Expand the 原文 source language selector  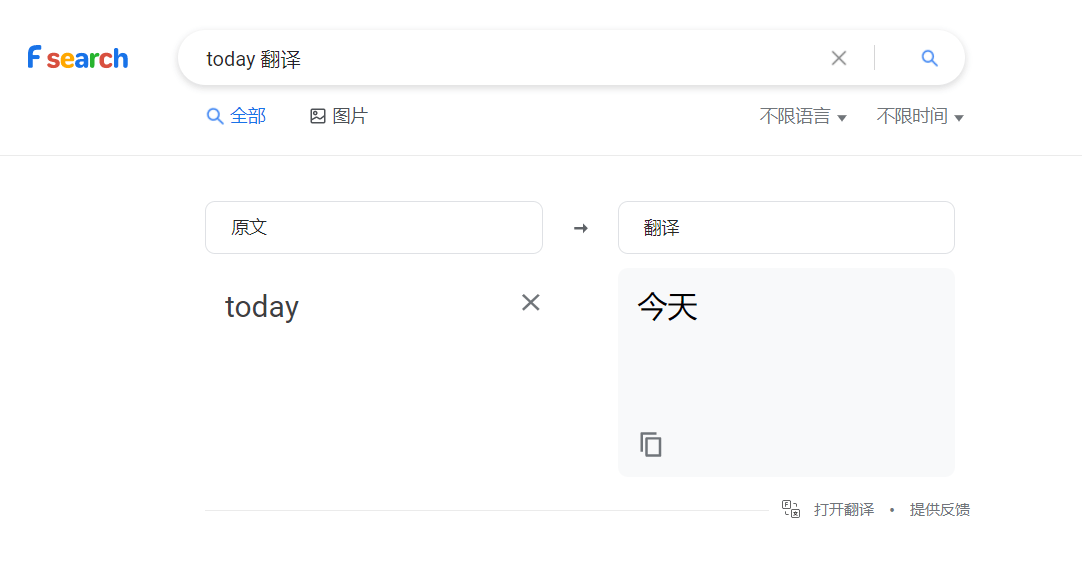(x=373, y=227)
